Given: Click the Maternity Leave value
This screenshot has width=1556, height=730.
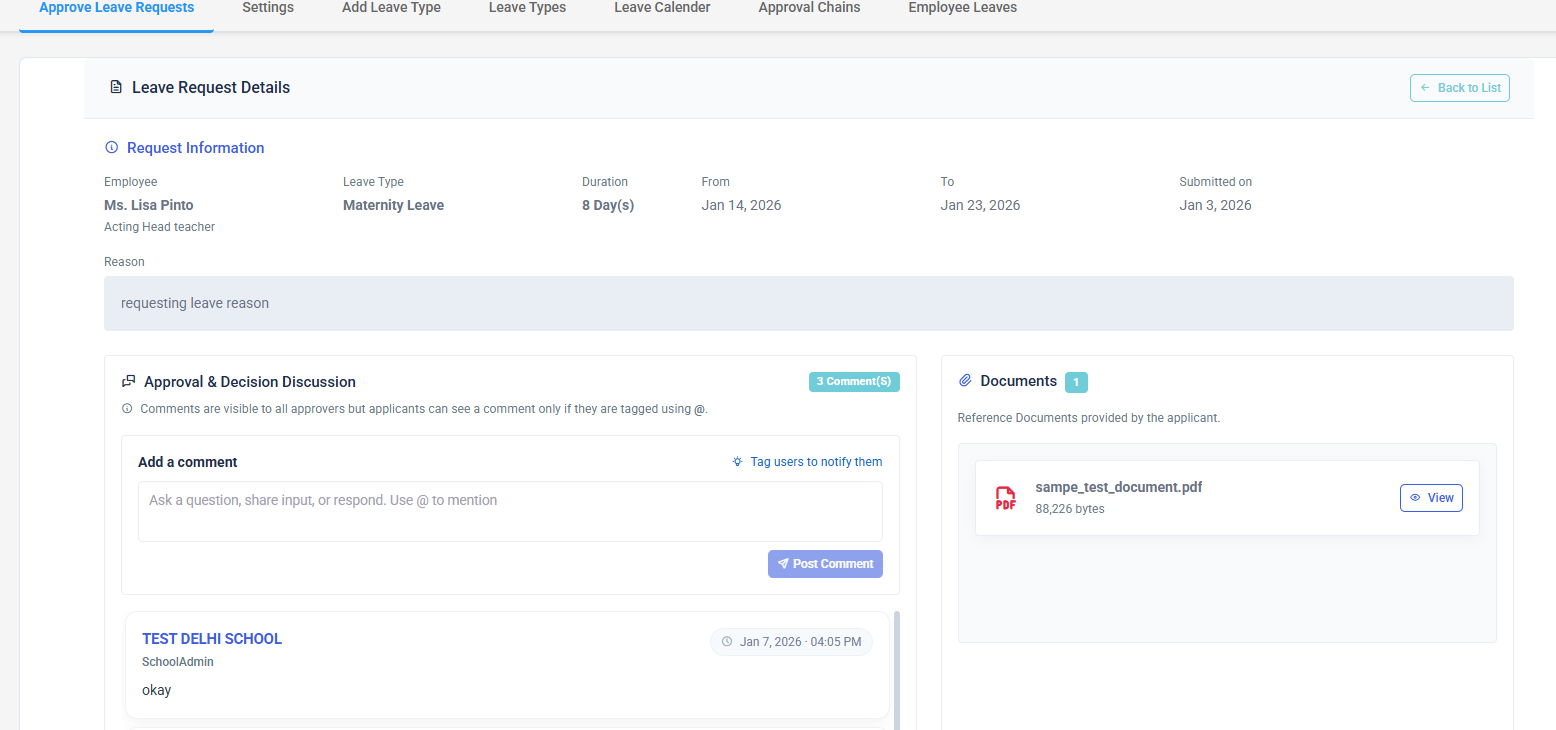Looking at the screenshot, I should point(393,205).
